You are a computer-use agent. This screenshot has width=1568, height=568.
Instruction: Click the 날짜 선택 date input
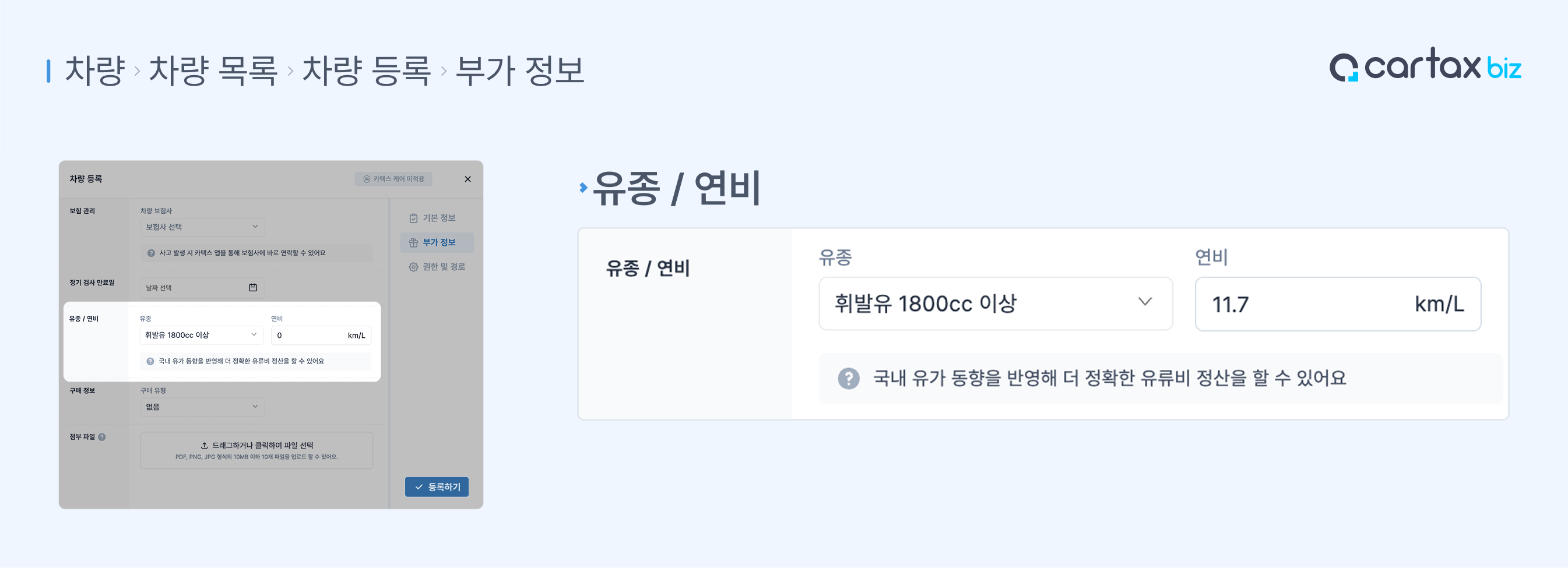194,288
